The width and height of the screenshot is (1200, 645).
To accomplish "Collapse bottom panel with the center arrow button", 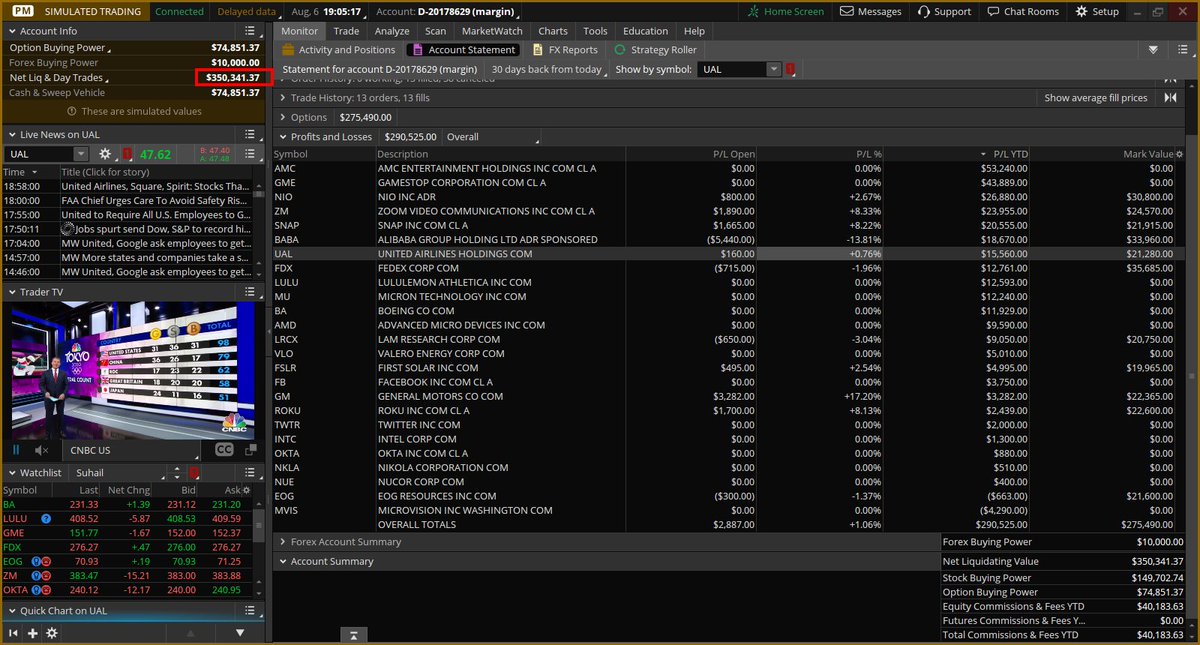I will (x=354, y=635).
